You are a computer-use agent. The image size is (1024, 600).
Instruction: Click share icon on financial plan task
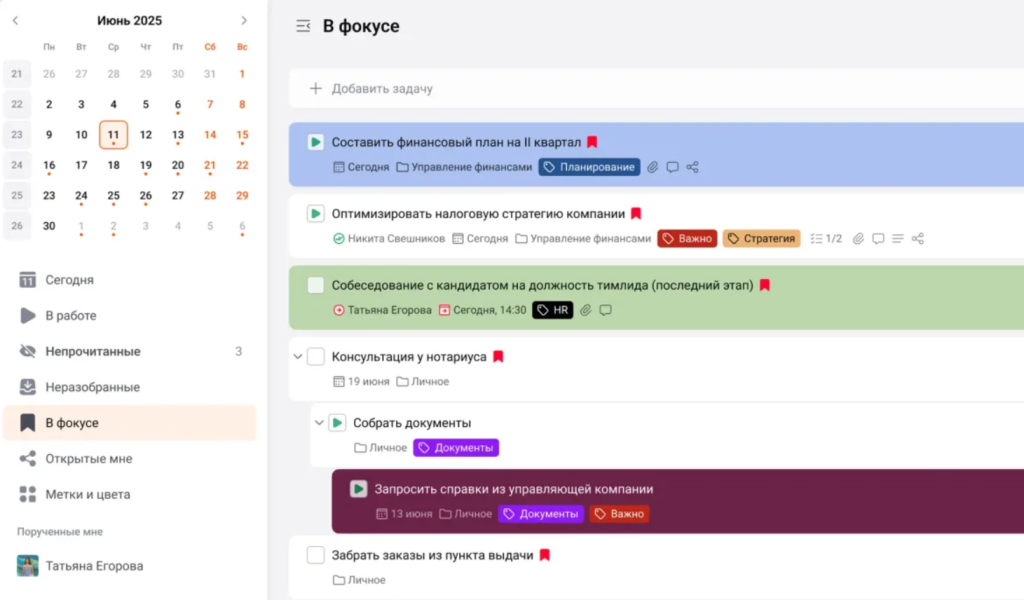pos(692,167)
